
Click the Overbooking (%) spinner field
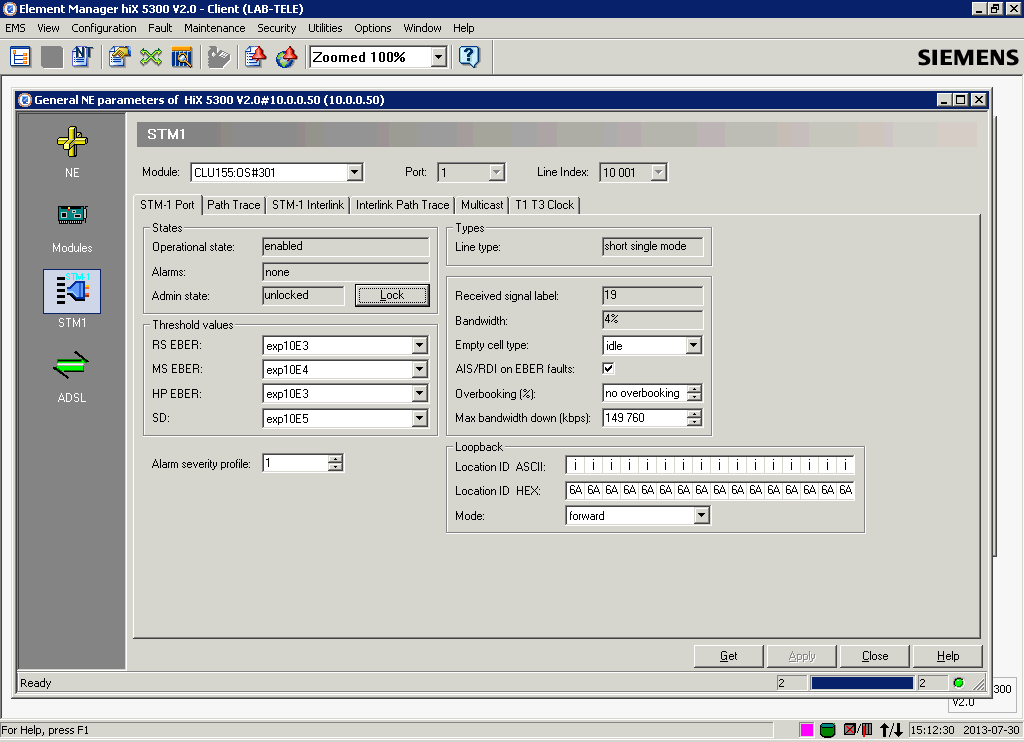(645, 393)
